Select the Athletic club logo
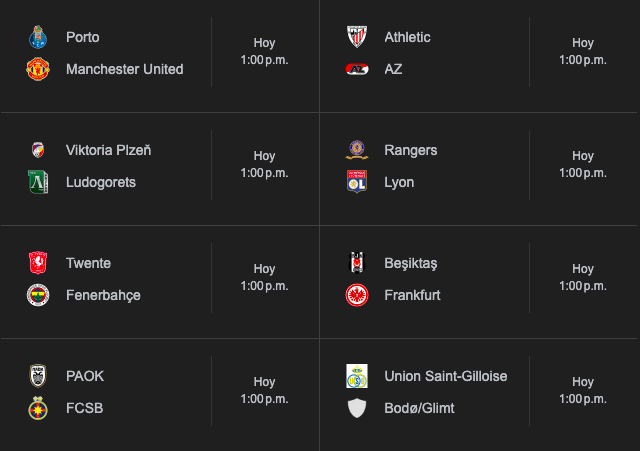The image size is (640, 451). point(357,38)
